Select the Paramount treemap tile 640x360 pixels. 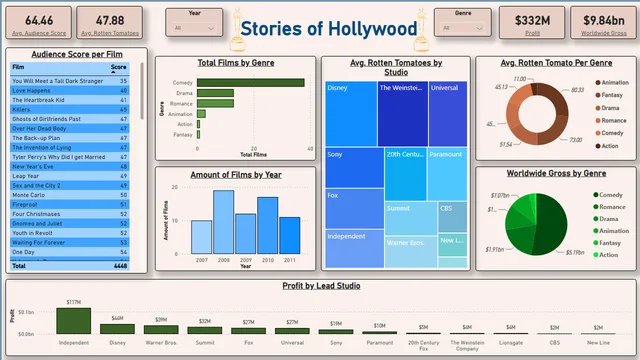click(447, 174)
